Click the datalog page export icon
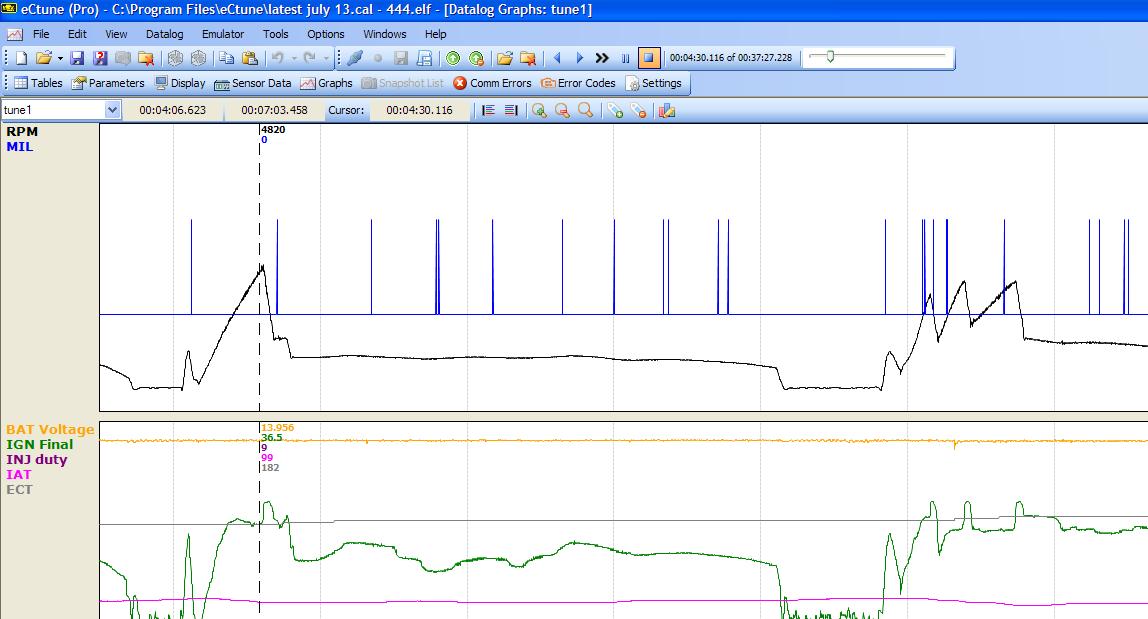Viewport: 1148px width, 619px height. 424,58
